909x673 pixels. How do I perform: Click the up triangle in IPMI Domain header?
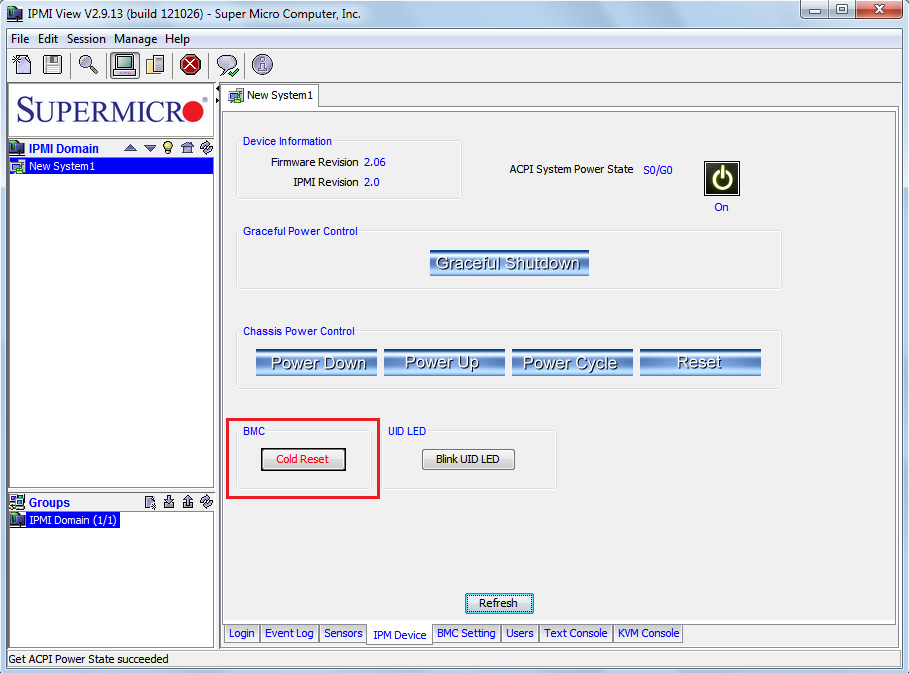pyautogui.click(x=130, y=148)
